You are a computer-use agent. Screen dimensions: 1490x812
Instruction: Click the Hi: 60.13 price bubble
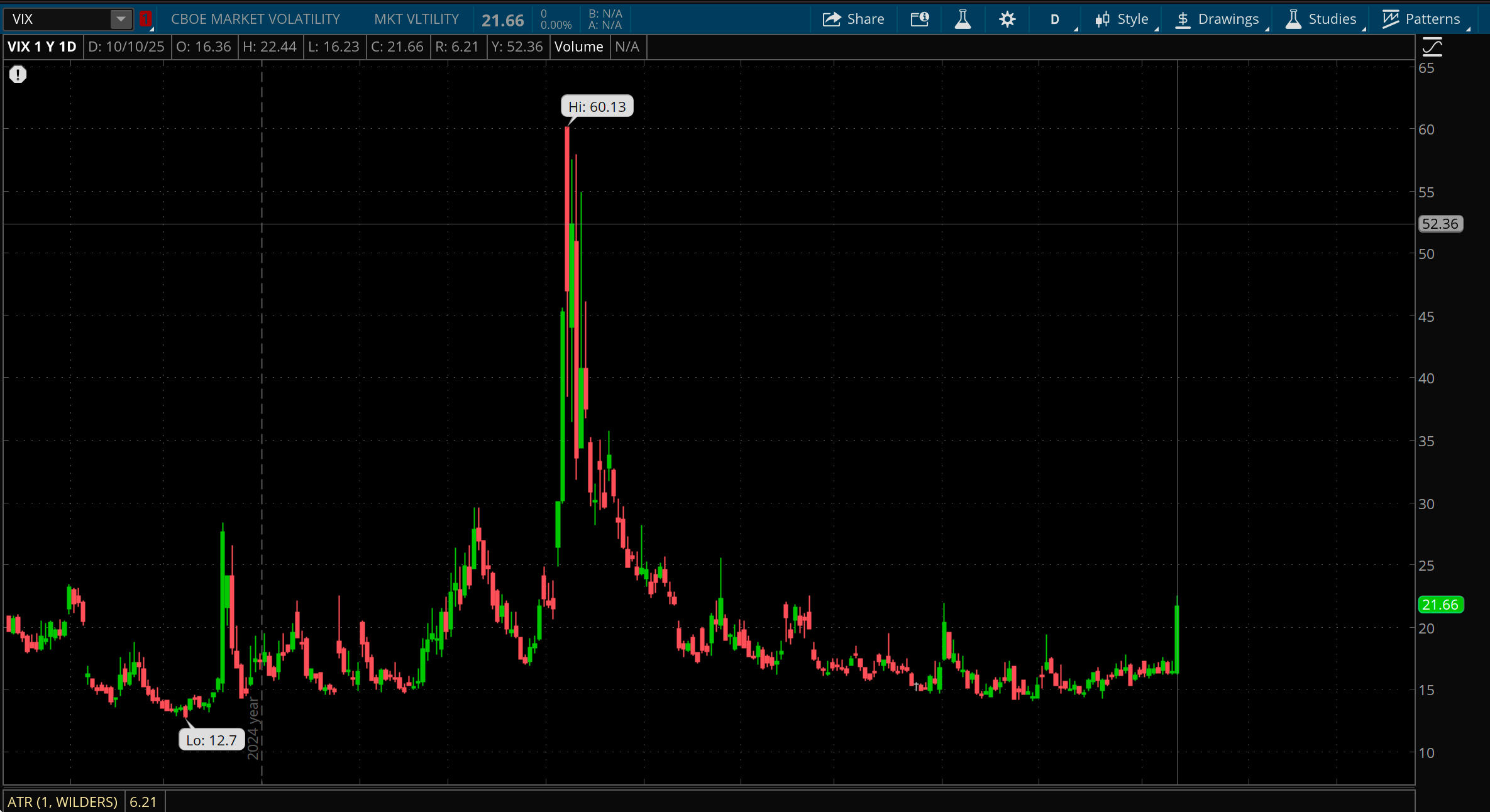point(597,107)
